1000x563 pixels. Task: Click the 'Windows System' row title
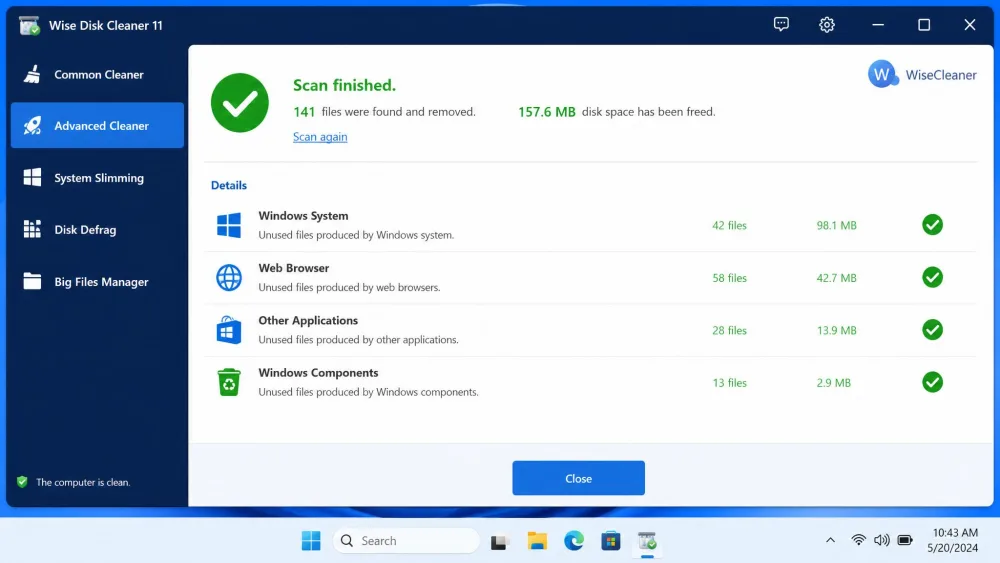pyautogui.click(x=303, y=216)
